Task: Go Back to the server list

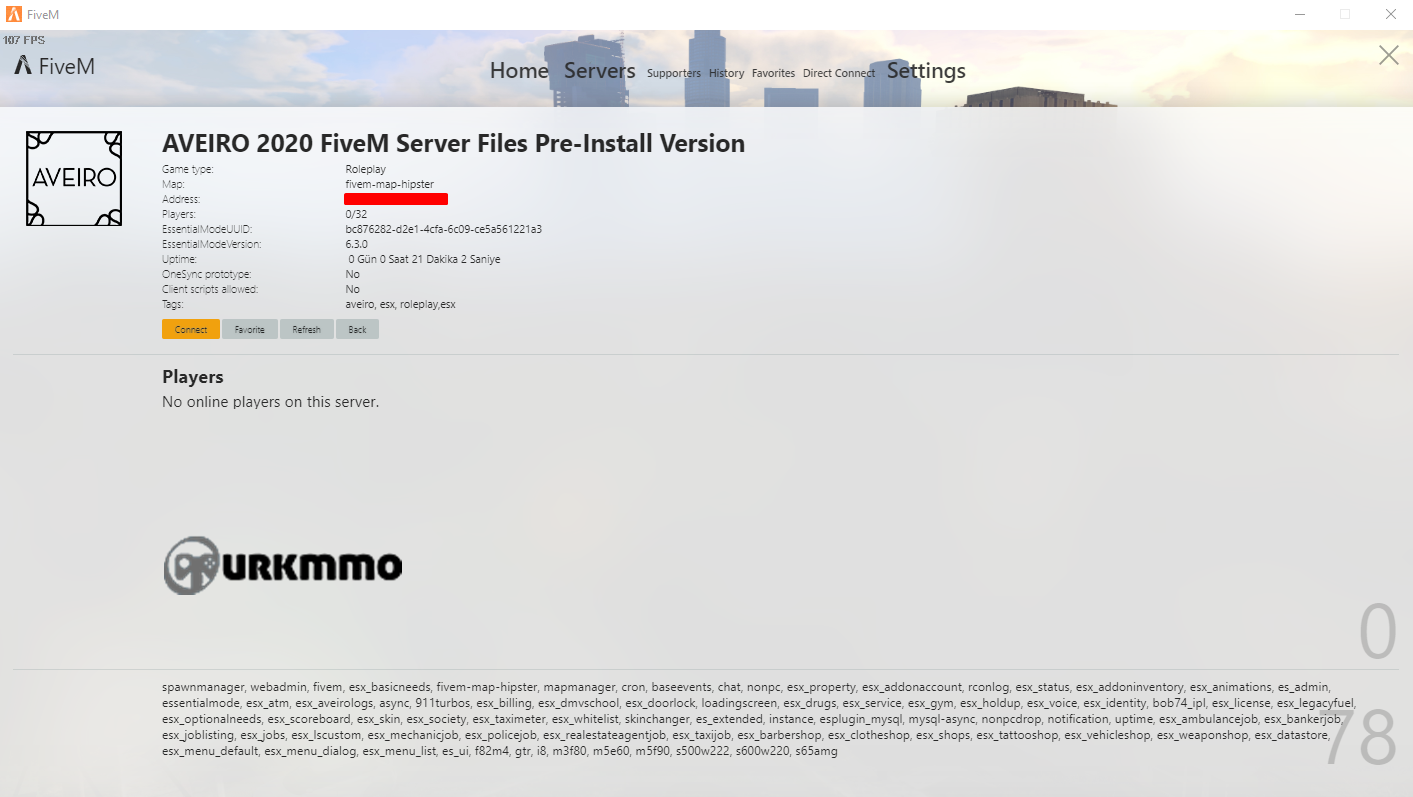Action: pos(357,329)
